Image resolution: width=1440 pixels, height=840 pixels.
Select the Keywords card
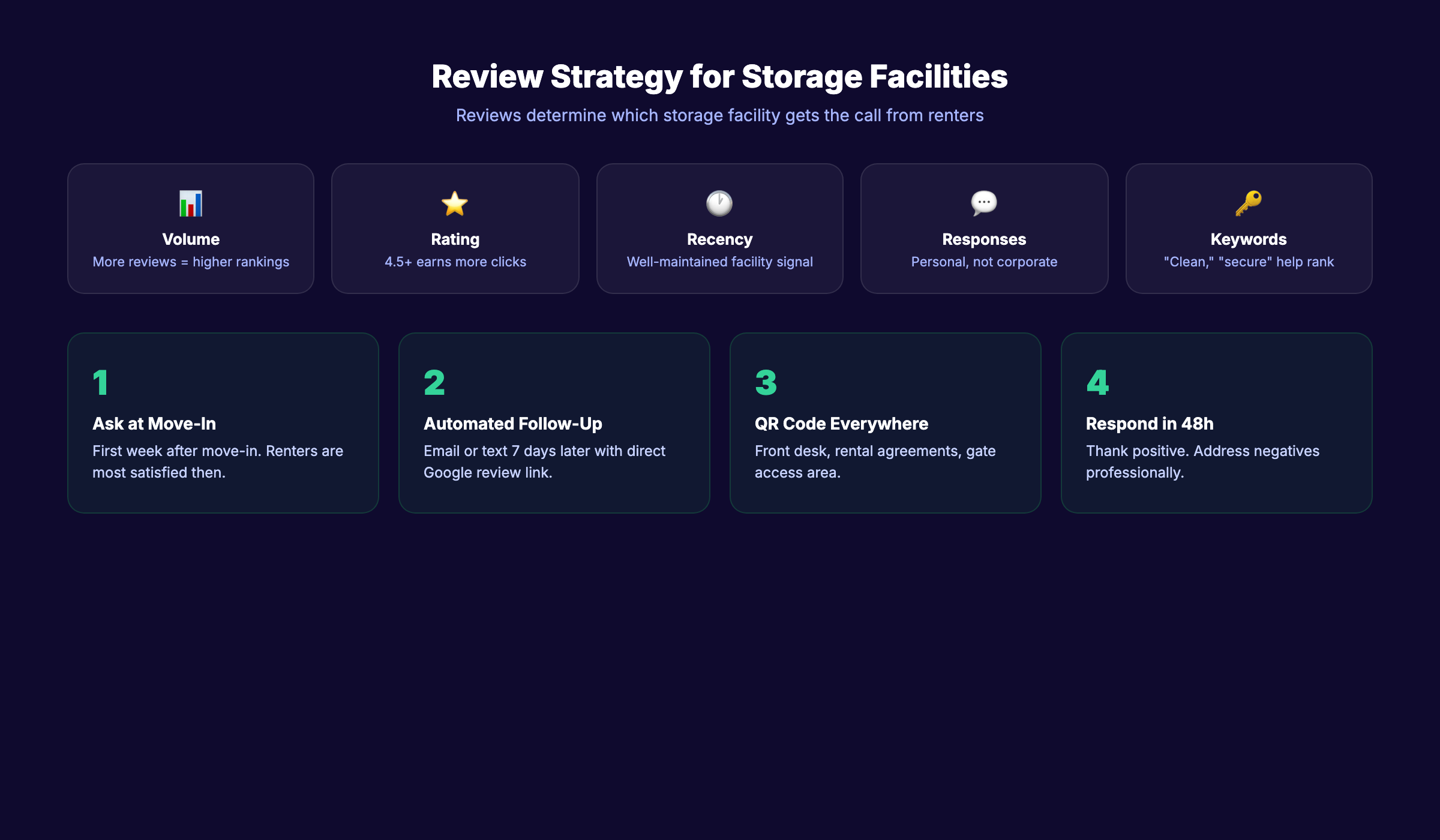click(1249, 229)
